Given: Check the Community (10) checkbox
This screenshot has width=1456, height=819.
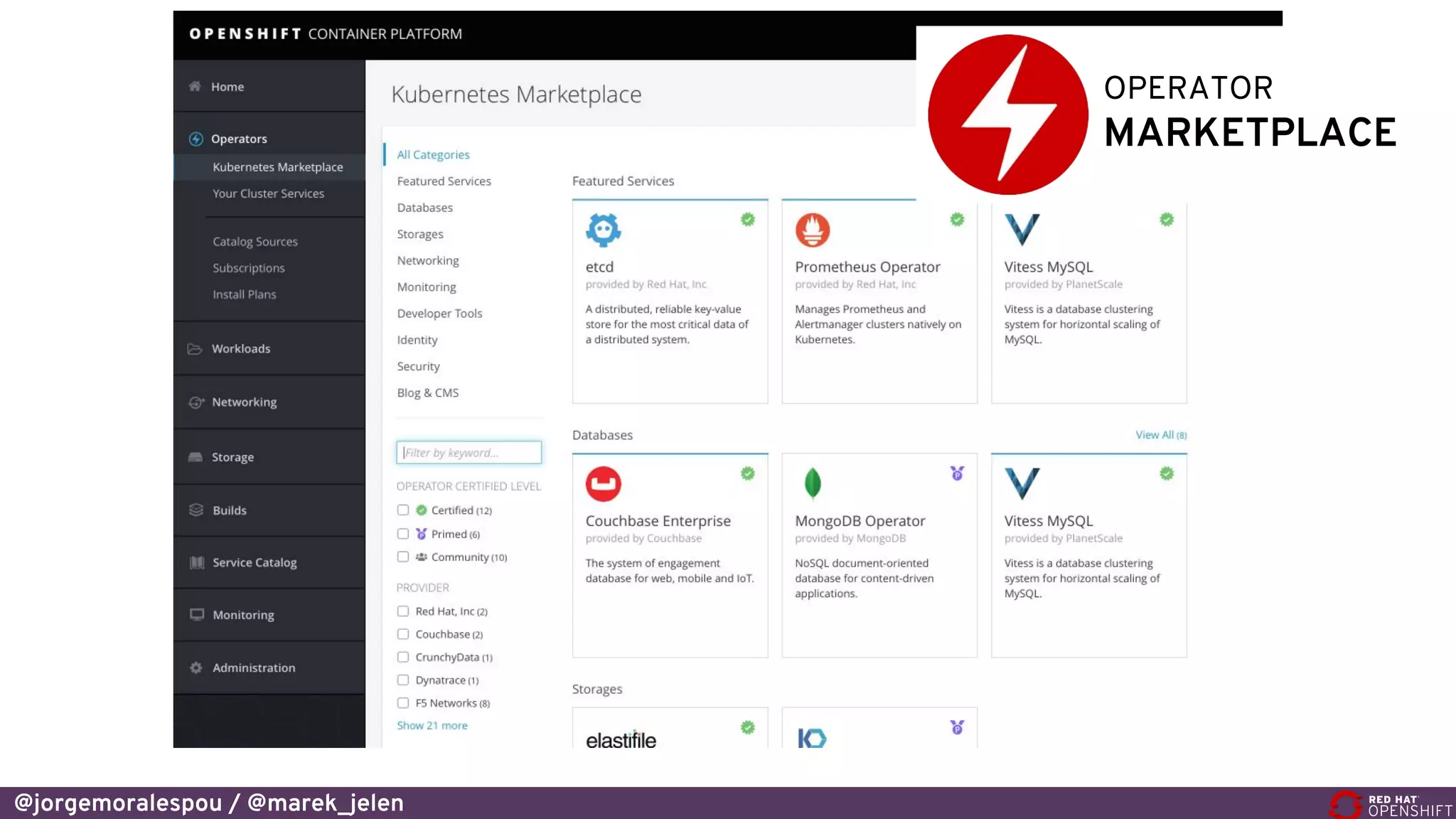Looking at the screenshot, I should pos(403,557).
